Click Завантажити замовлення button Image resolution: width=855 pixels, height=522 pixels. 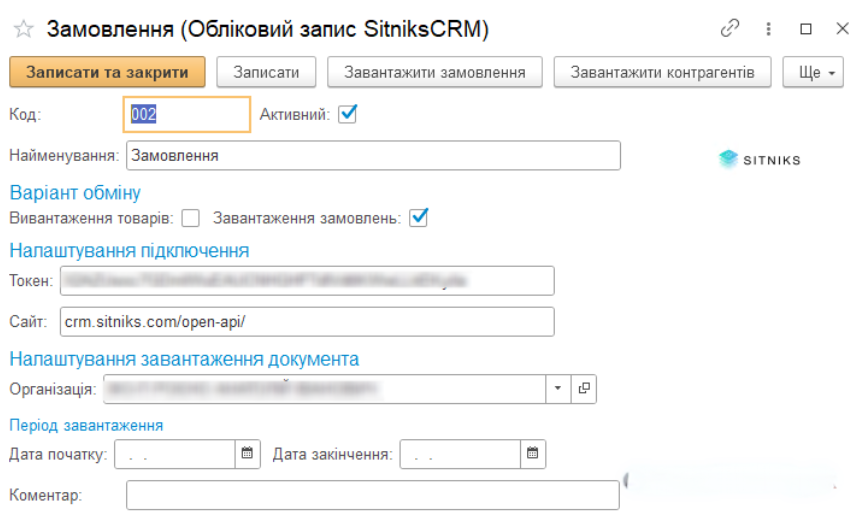pyautogui.click(x=435, y=72)
